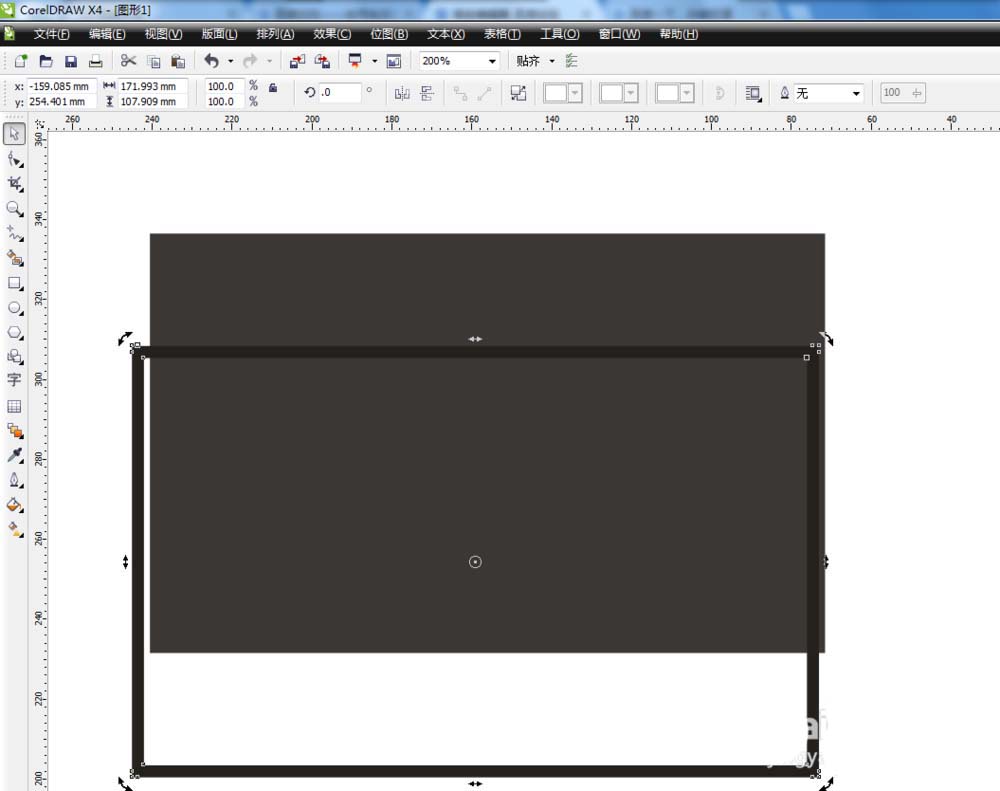Paste from the clipboard
The height and width of the screenshot is (791, 1000).
click(178, 61)
